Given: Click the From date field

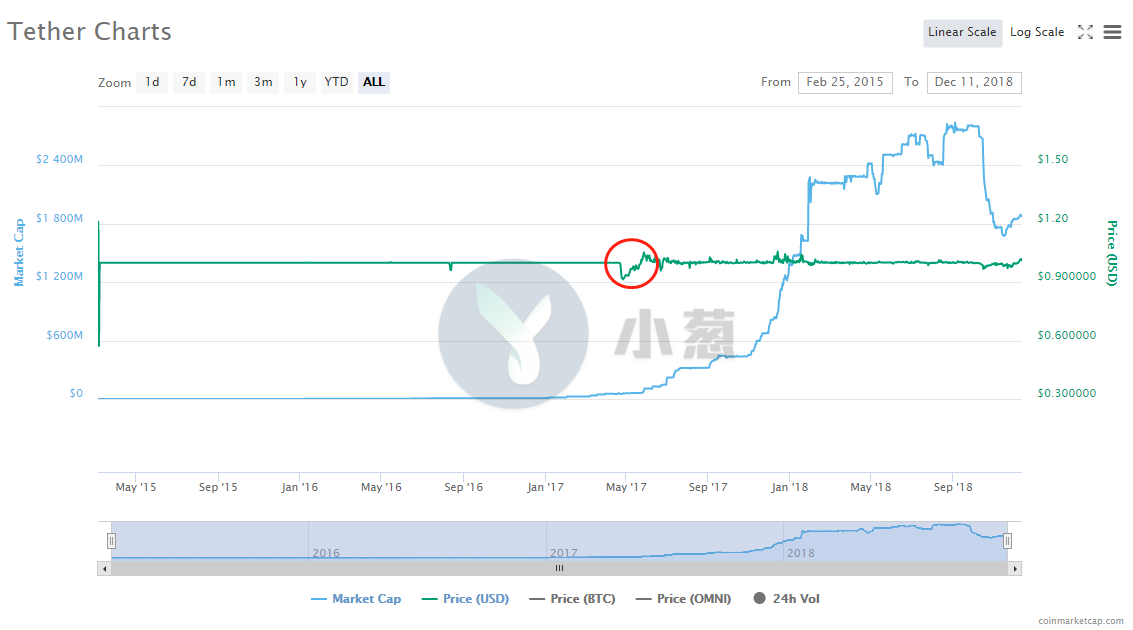Looking at the screenshot, I should (x=845, y=82).
